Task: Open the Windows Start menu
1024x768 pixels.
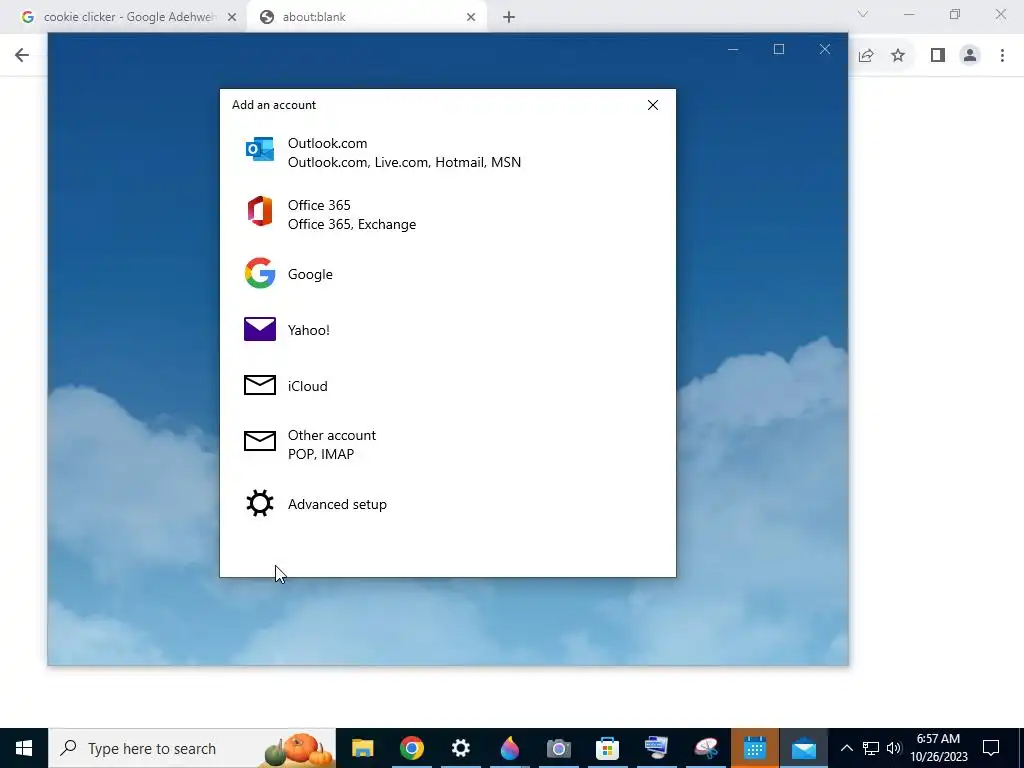Action: click(24, 748)
